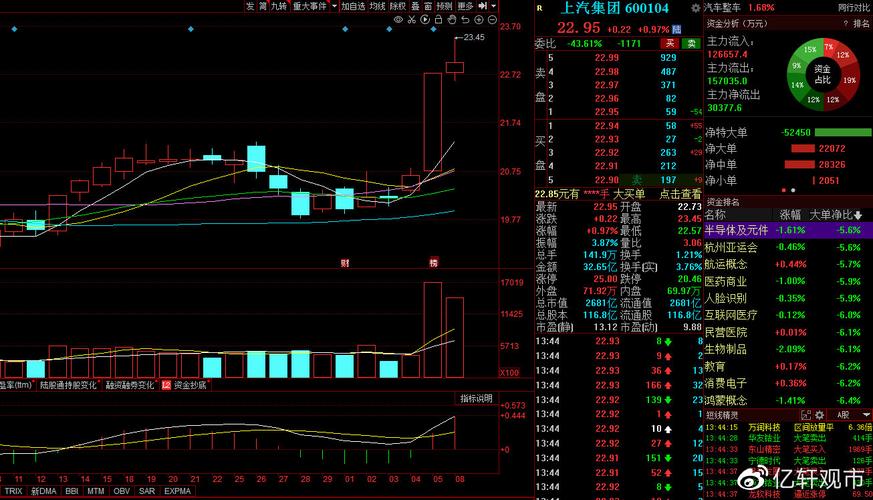Select the 九转 indicator button
Image resolution: width=873 pixels, height=500 pixels.
(x=279, y=6)
